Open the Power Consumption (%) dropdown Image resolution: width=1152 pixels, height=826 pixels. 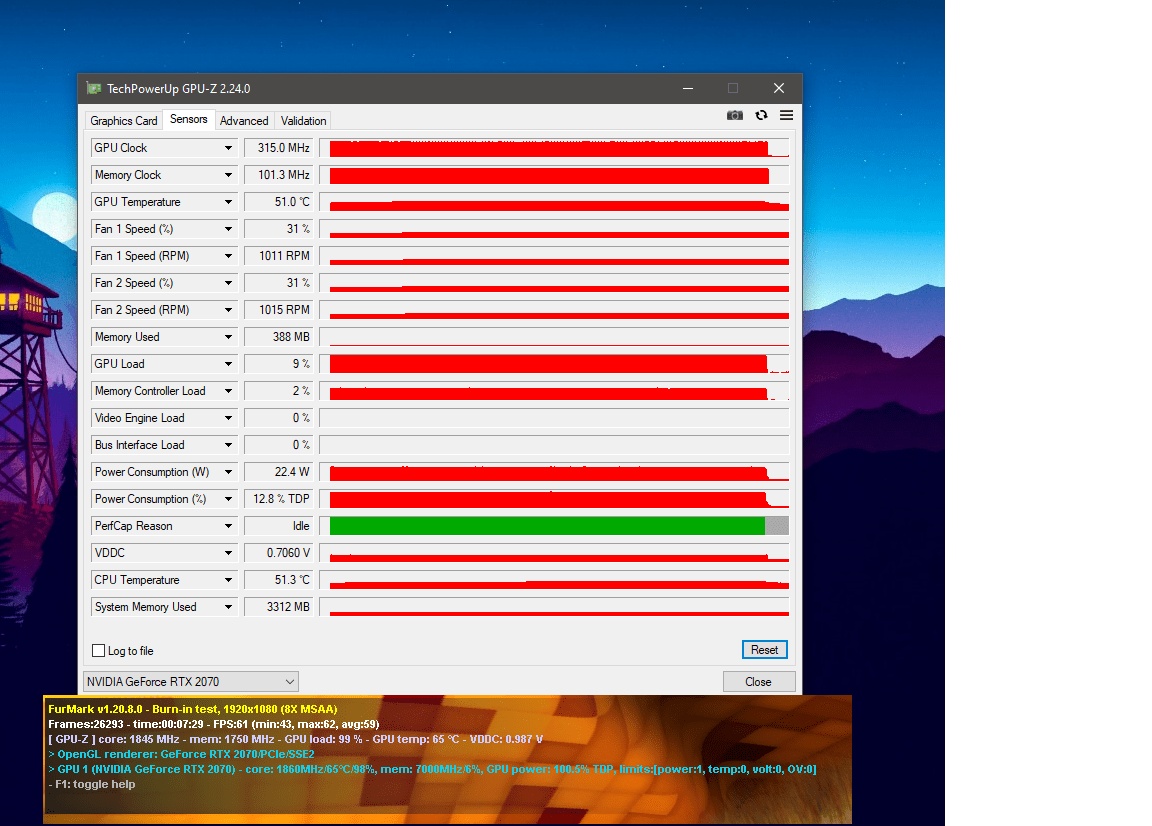pyautogui.click(x=228, y=499)
